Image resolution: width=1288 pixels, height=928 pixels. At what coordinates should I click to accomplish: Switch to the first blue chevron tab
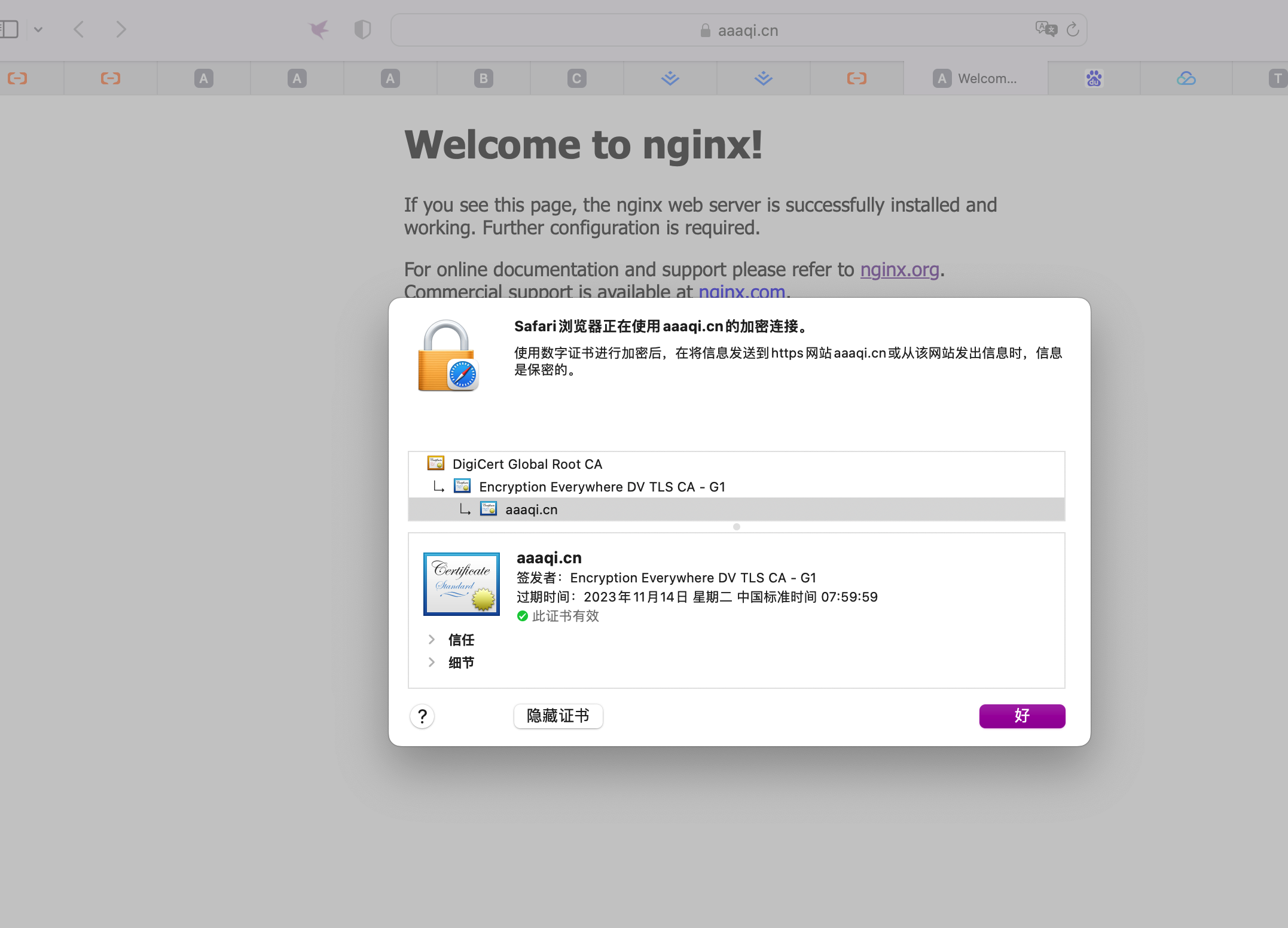670,78
